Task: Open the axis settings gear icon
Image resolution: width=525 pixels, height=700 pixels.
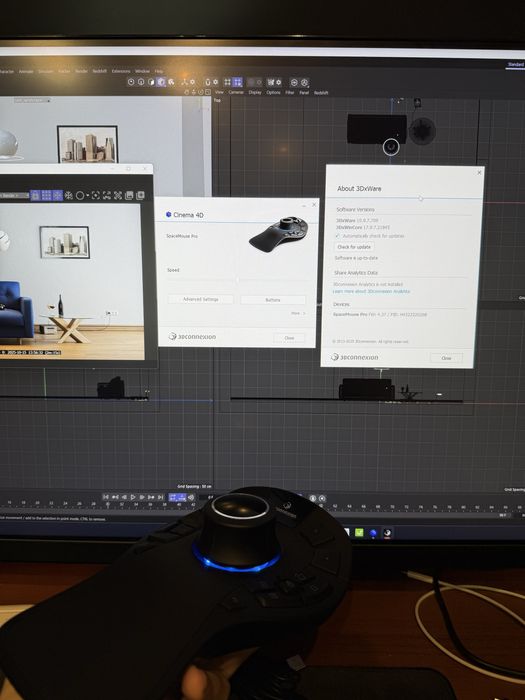Action: (x=192, y=82)
